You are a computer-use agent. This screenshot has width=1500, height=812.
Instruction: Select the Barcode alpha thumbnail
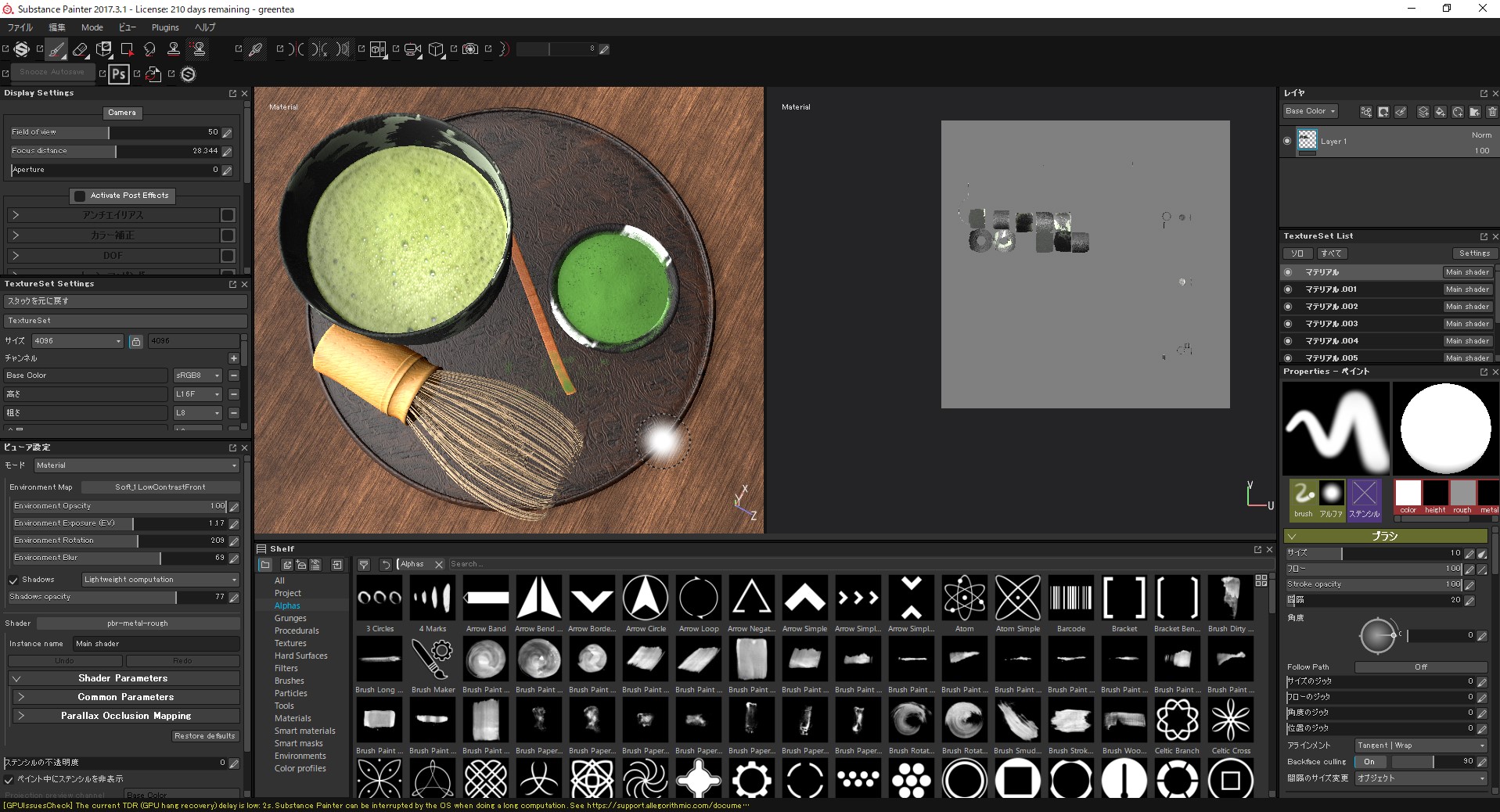coord(1071,598)
